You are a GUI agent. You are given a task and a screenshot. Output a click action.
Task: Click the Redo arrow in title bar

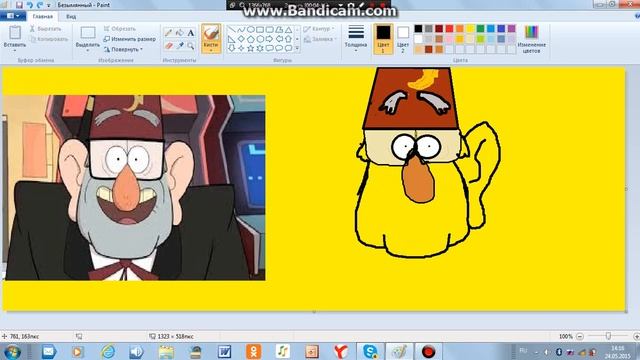(x=40, y=5)
